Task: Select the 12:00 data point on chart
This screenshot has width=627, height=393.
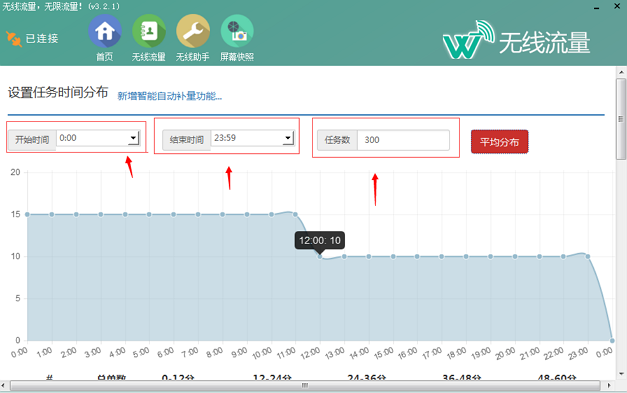Action: (x=320, y=256)
